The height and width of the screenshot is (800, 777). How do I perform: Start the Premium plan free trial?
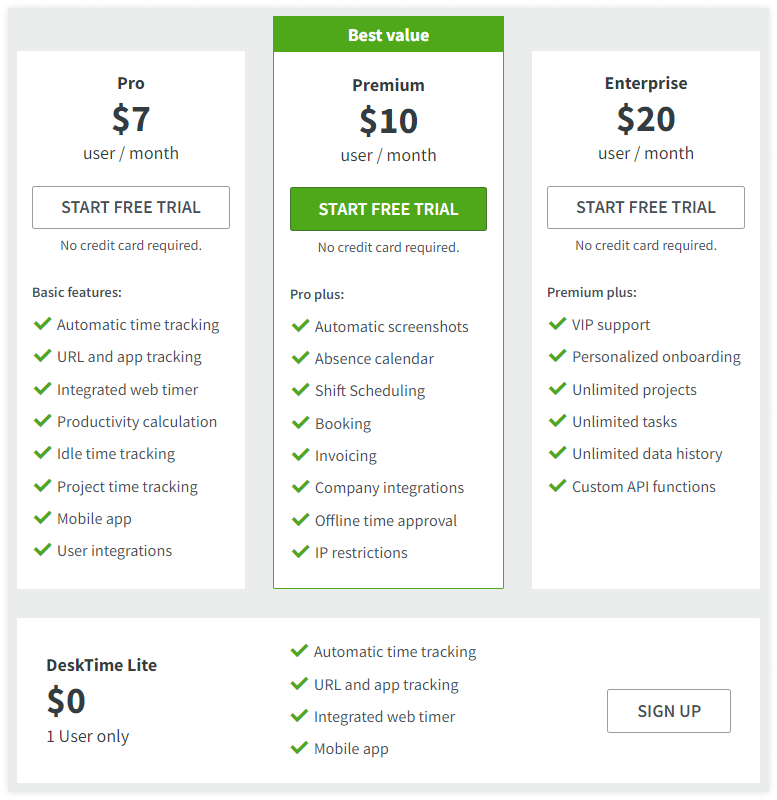click(388, 209)
